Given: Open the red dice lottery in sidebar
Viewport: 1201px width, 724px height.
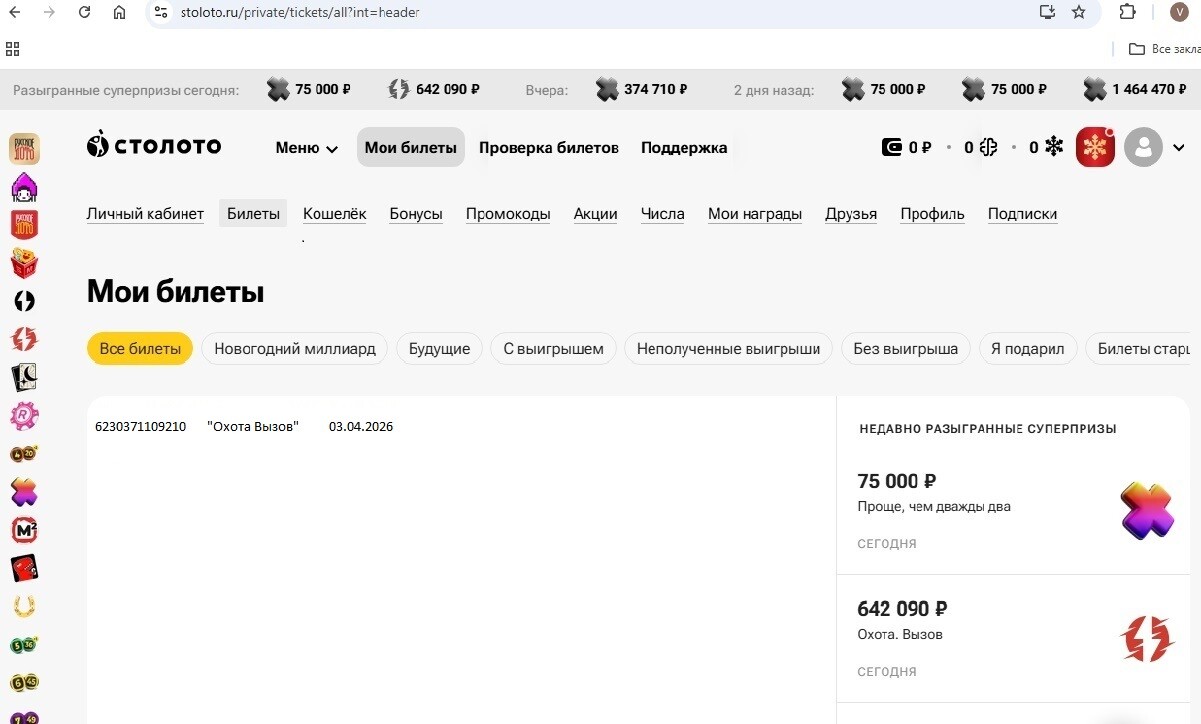Looking at the screenshot, I should (25, 567).
